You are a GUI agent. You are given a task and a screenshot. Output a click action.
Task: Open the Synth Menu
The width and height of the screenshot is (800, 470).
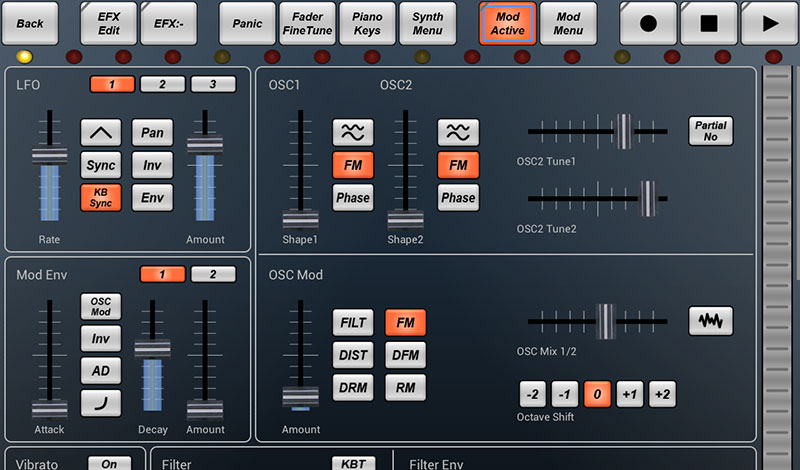(x=428, y=23)
